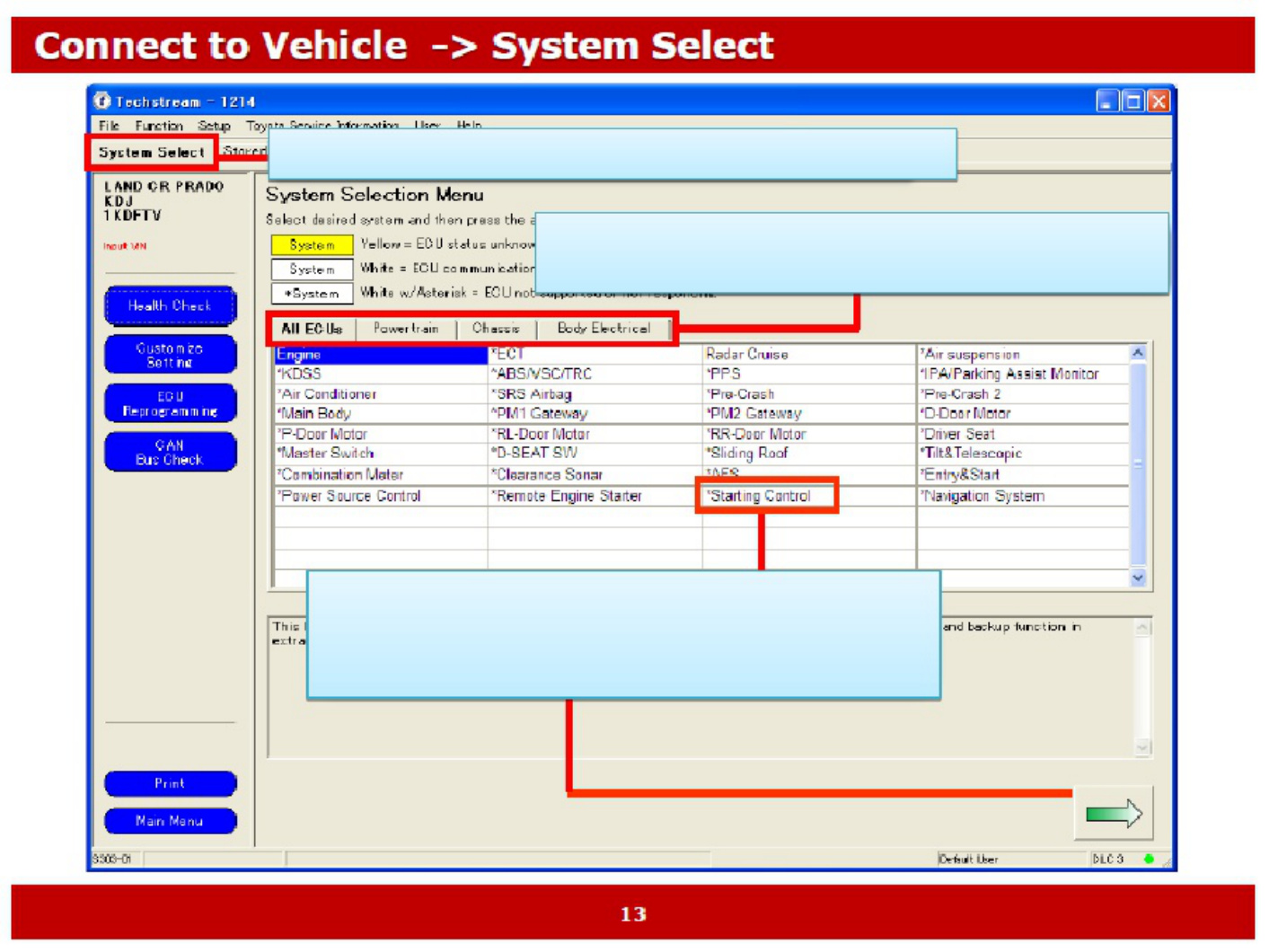This screenshot has width=1269, height=952.
Task: Run CAN Bus Check
Action: click(170, 452)
